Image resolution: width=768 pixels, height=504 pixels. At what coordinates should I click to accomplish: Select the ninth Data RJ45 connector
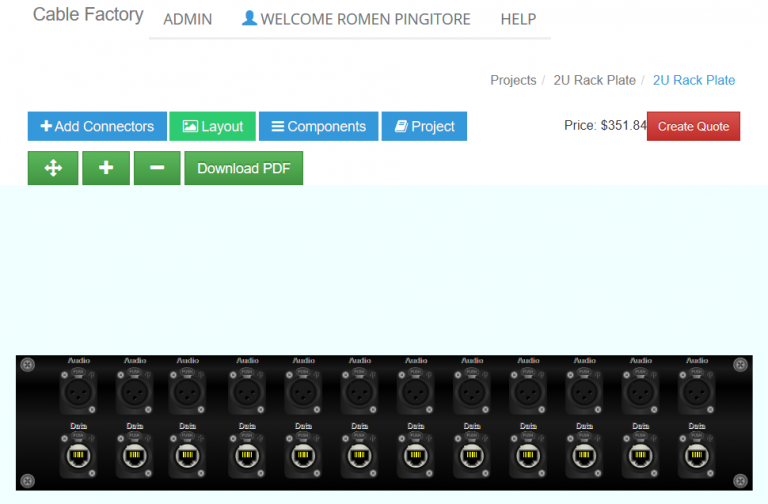click(528, 455)
